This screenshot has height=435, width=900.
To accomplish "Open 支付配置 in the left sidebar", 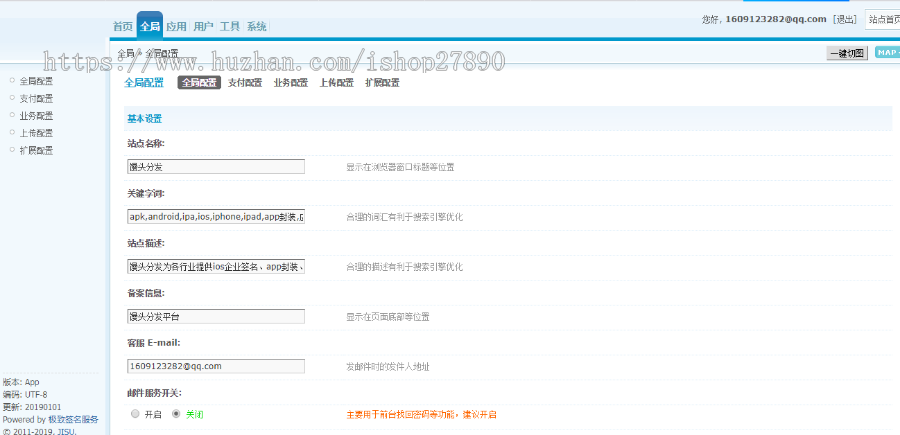I will 36,99.
